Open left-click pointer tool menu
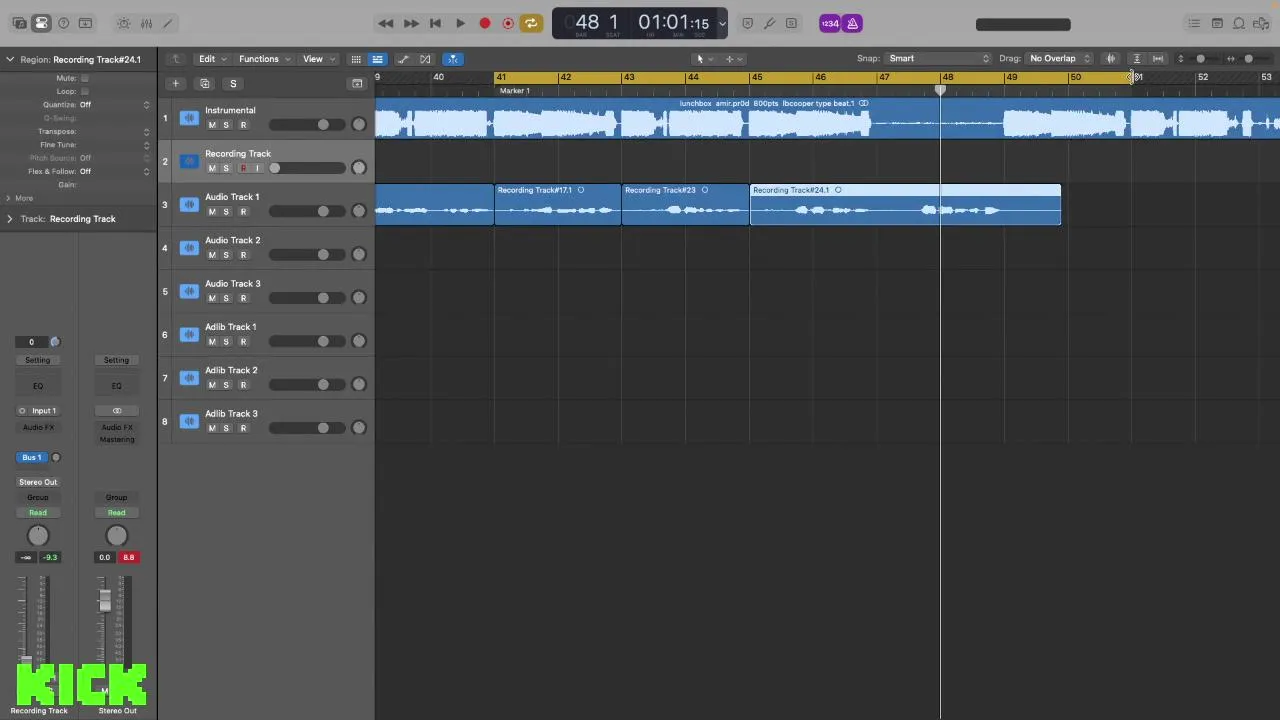1280x720 pixels. (x=704, y=59)
